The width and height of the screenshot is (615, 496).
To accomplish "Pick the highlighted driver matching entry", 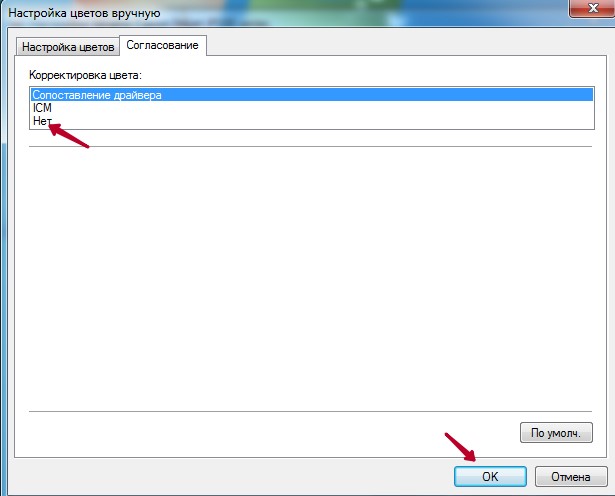I will click(312, 95).
